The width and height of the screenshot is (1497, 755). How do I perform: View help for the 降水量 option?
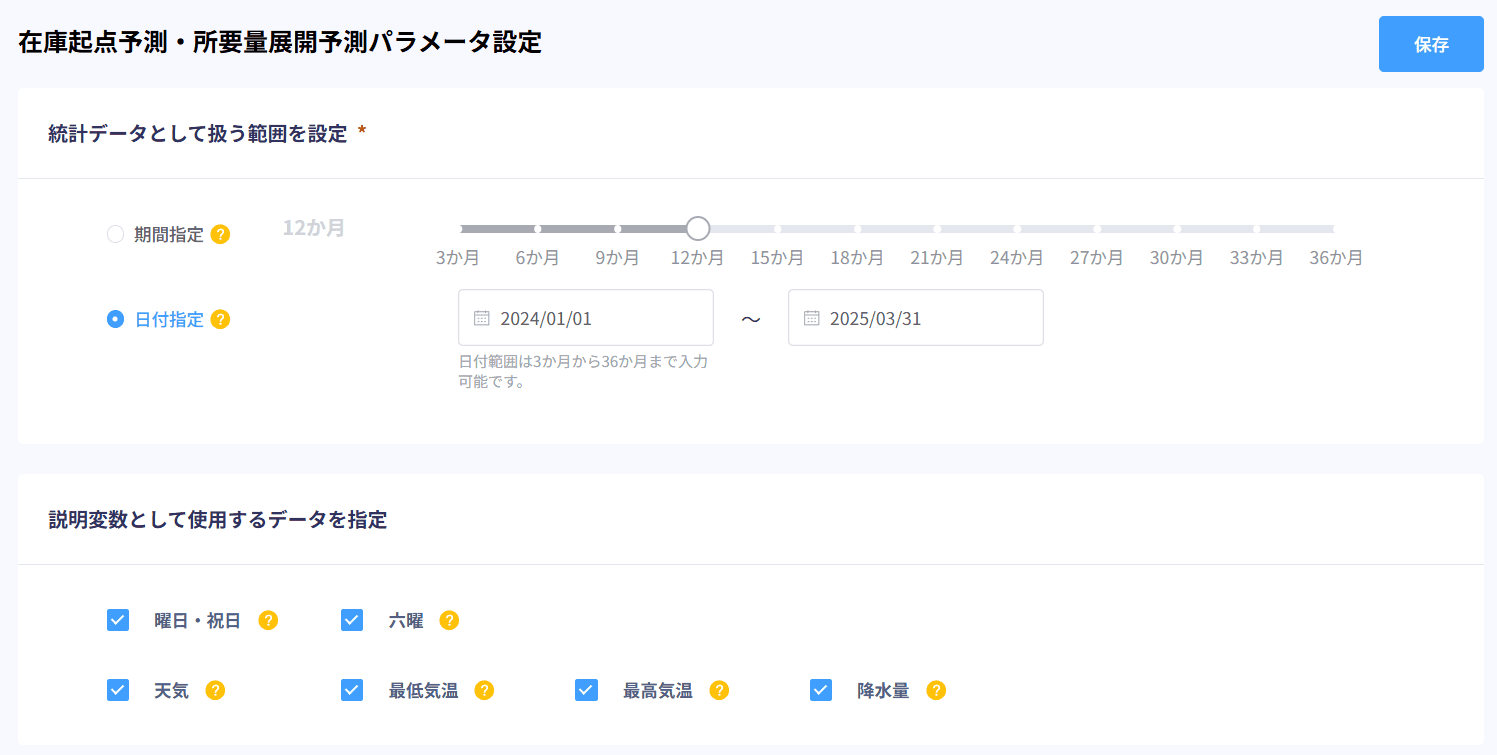[935, 690]
